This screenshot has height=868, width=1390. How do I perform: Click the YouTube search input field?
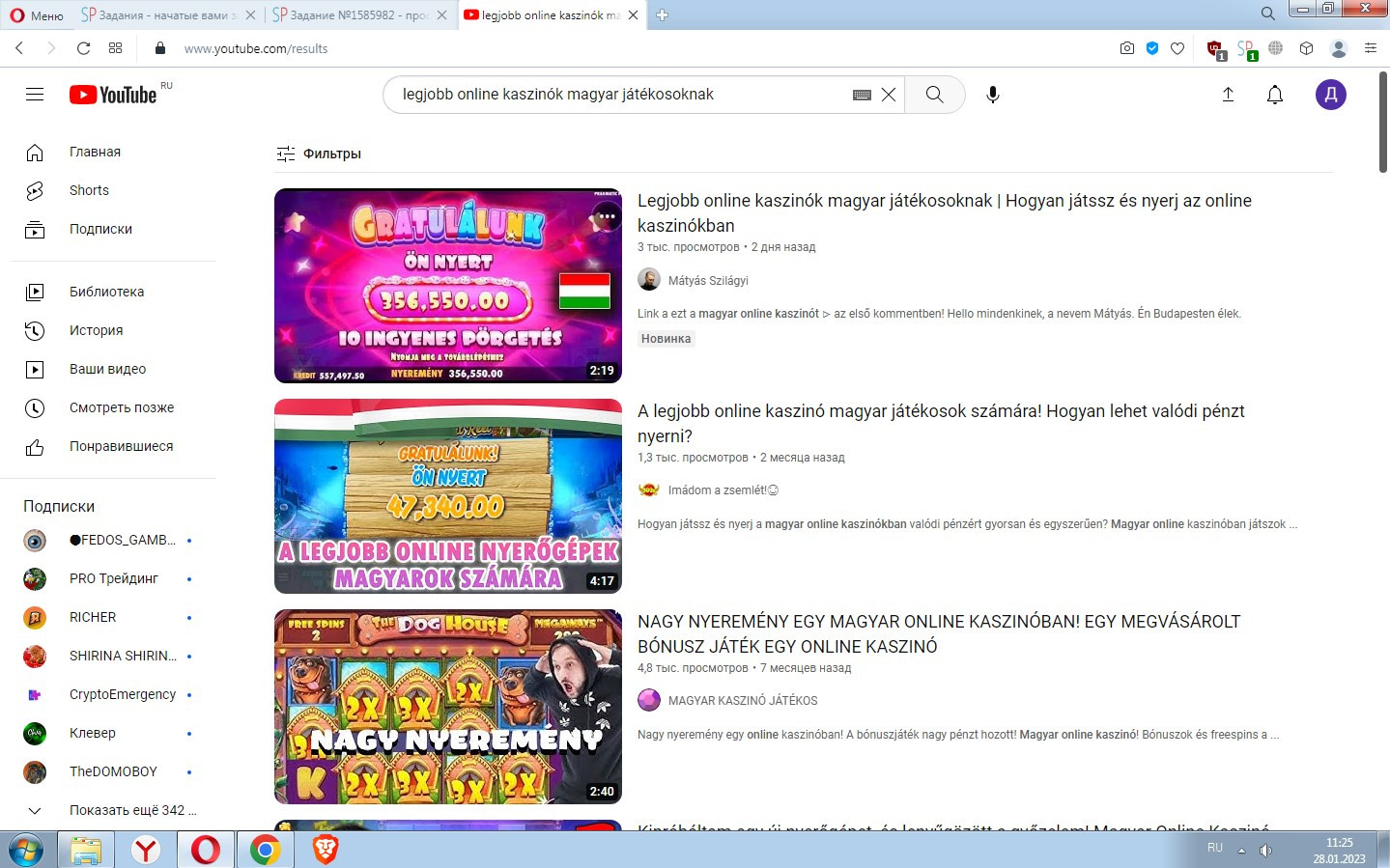tap(623, 95)
